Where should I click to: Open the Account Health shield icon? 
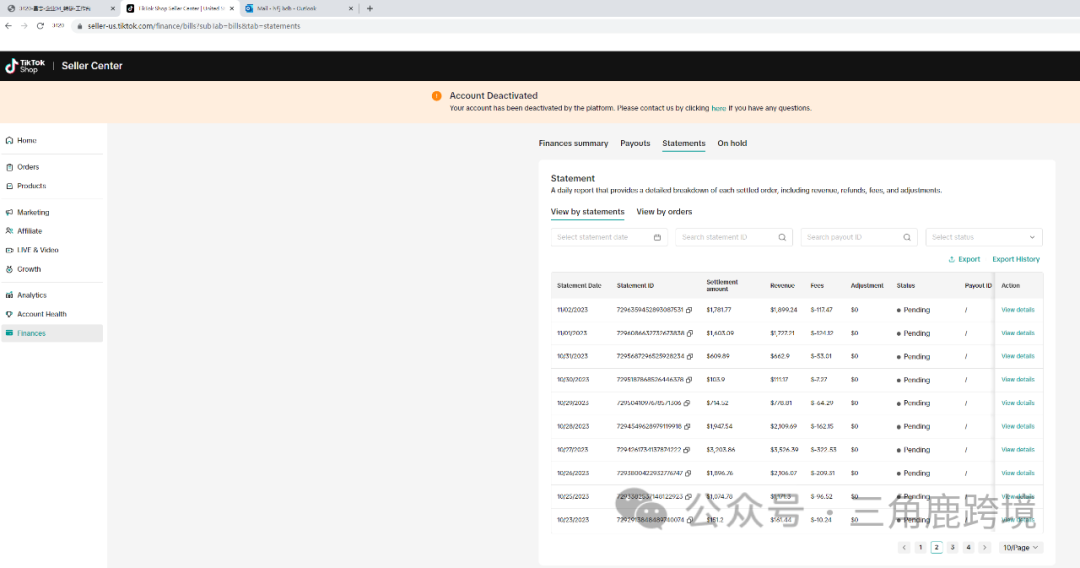coord(10,314)
